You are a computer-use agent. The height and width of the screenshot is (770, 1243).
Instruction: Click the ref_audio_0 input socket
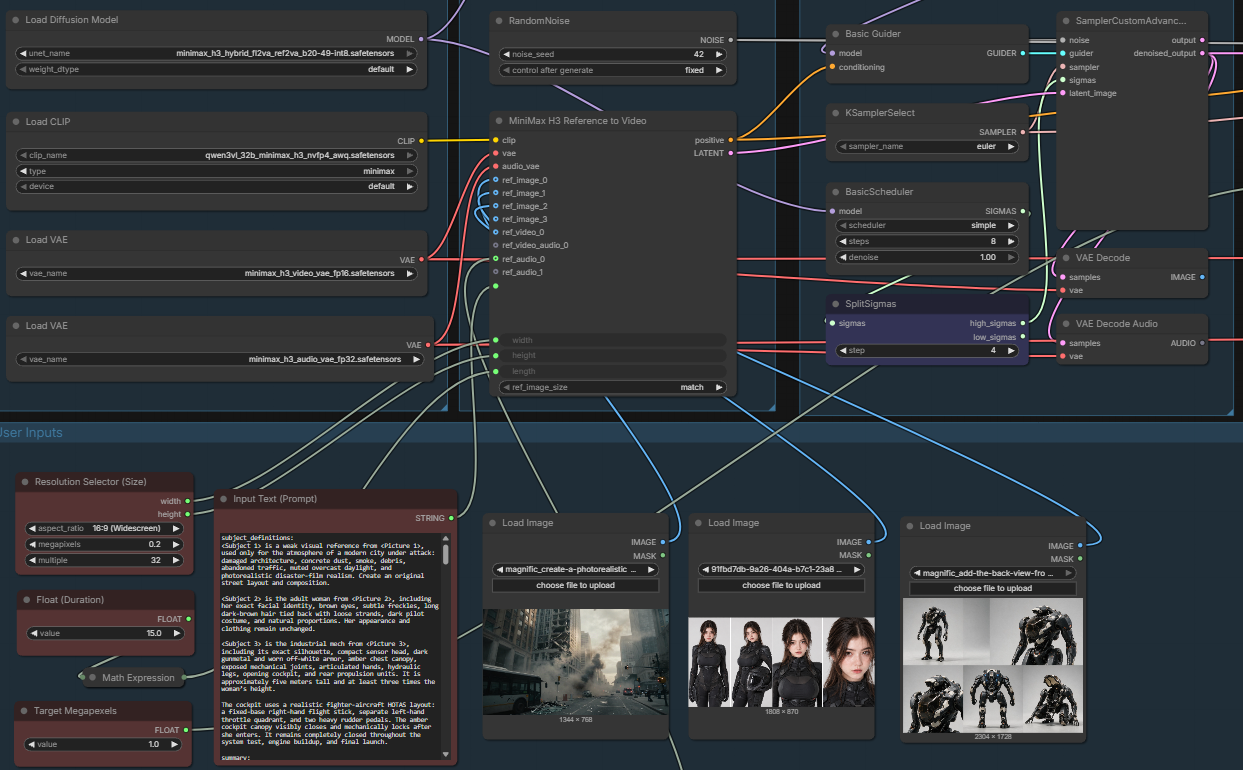[495, 259]
